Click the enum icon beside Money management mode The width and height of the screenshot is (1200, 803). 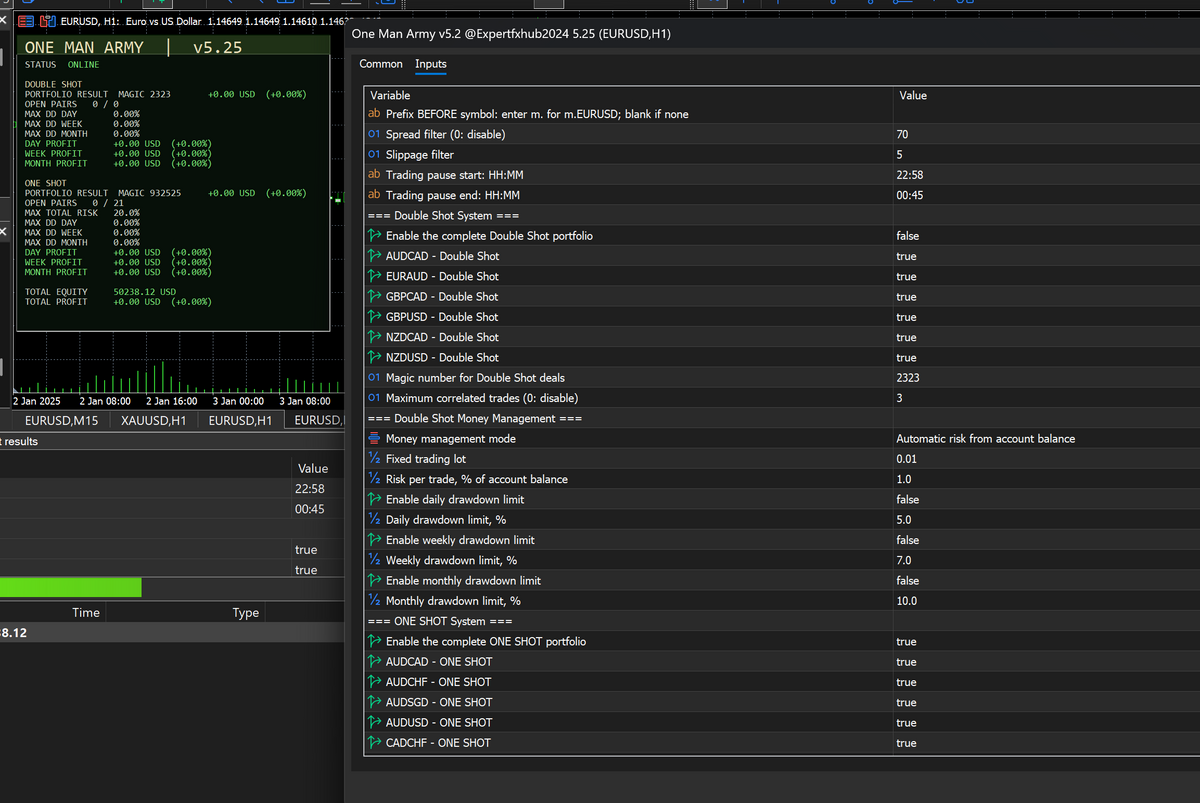point(374,439)
